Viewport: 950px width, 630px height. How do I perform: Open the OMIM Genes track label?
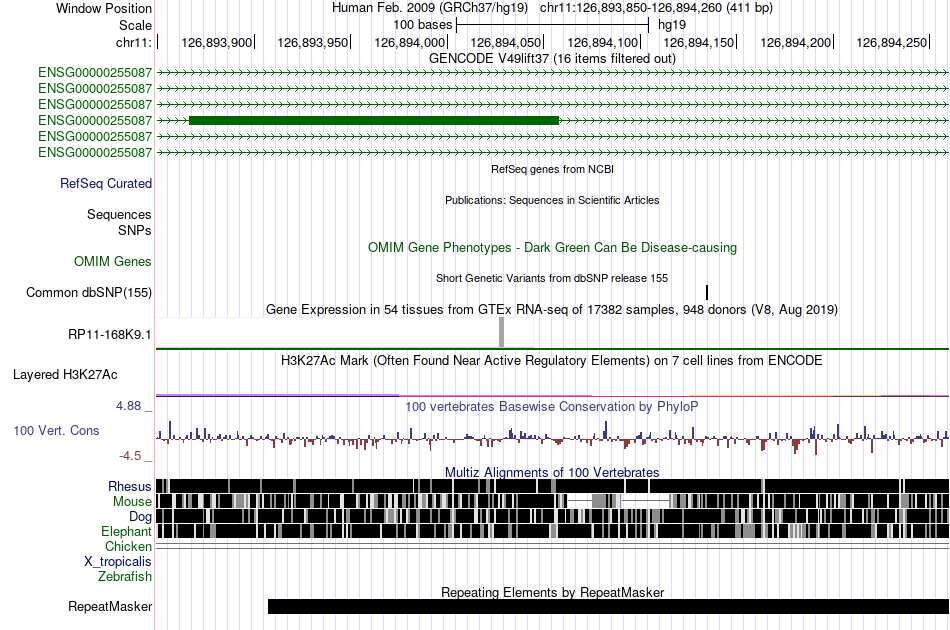113,262
